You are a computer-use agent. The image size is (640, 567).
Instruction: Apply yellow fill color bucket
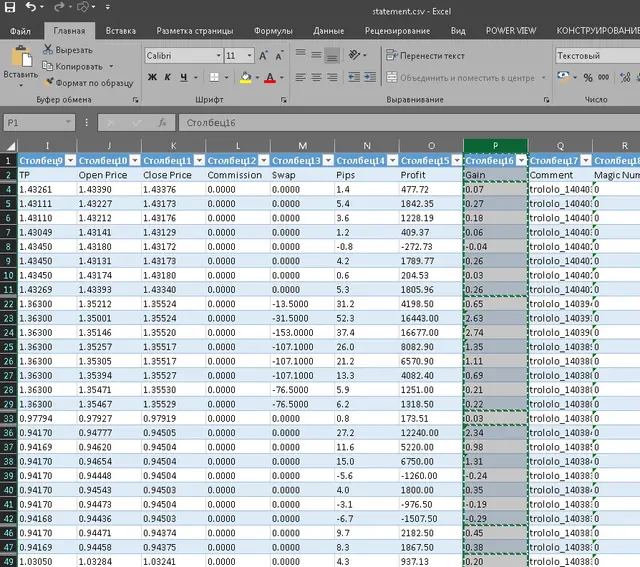coord(246,77)
